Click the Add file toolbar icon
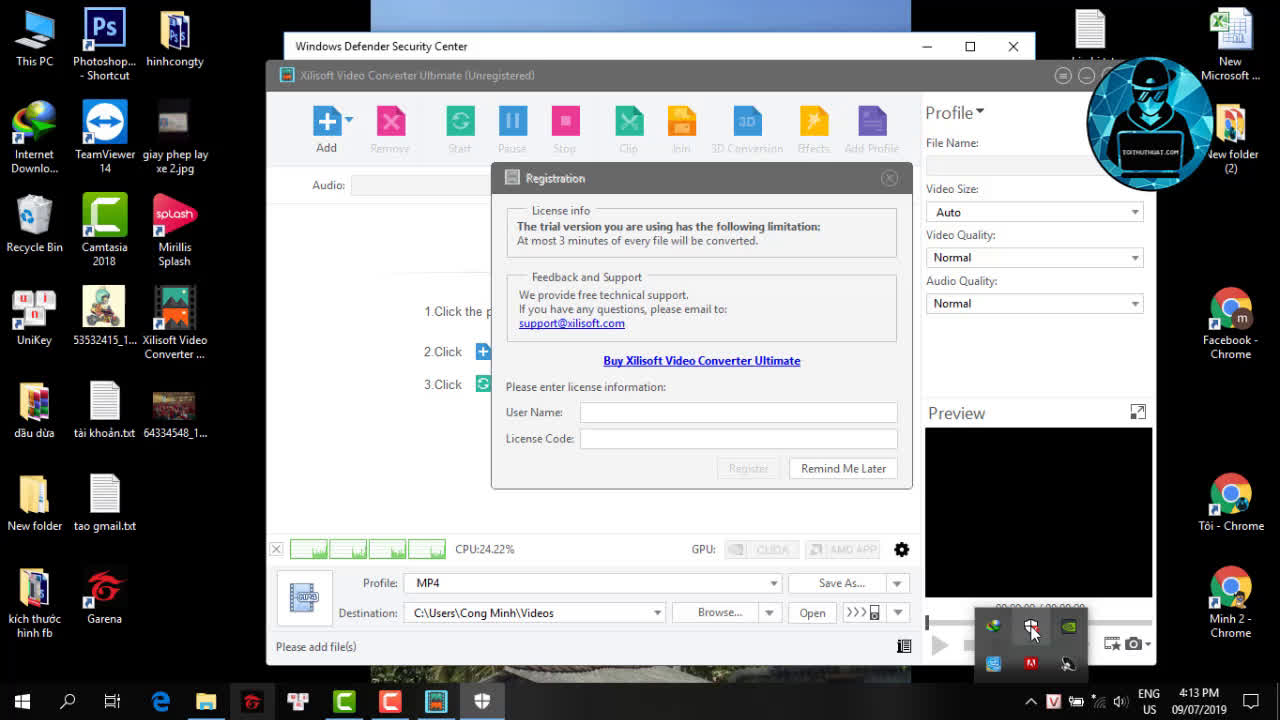The height and width of the screenshot is (720, 1280). point(327,121)
